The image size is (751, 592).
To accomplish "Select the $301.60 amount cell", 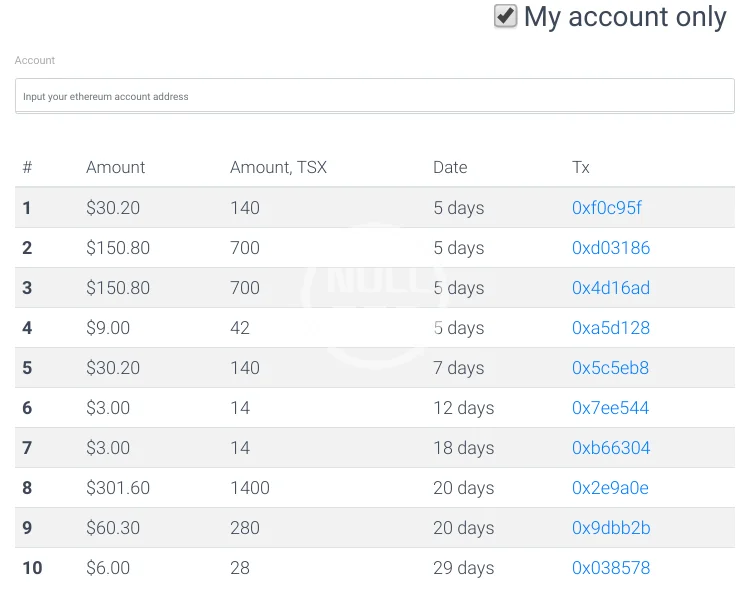I will click(118, 488).
